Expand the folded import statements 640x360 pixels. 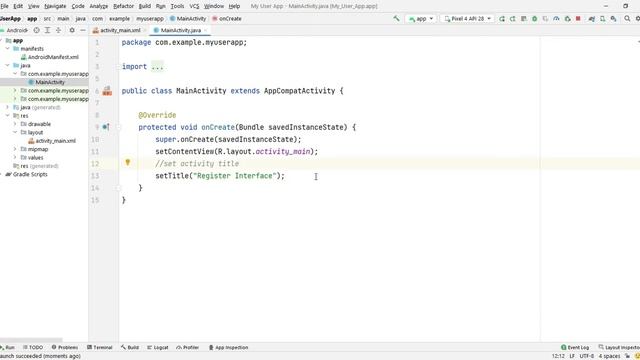[157, 67]
